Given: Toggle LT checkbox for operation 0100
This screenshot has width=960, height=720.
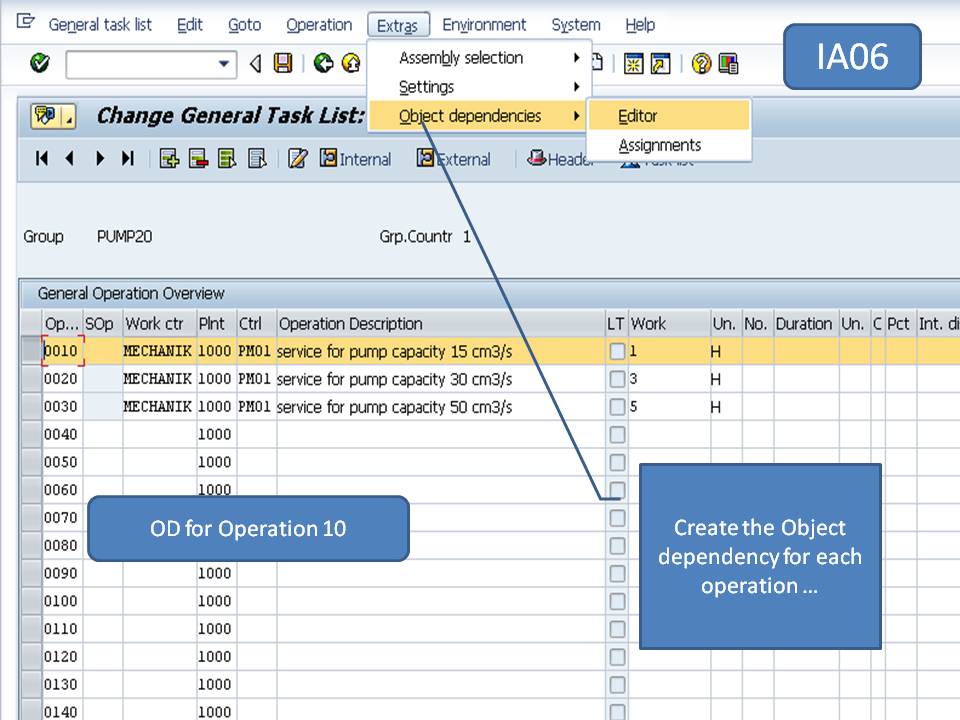Looking at the screenshot, I should pos(617,601).
